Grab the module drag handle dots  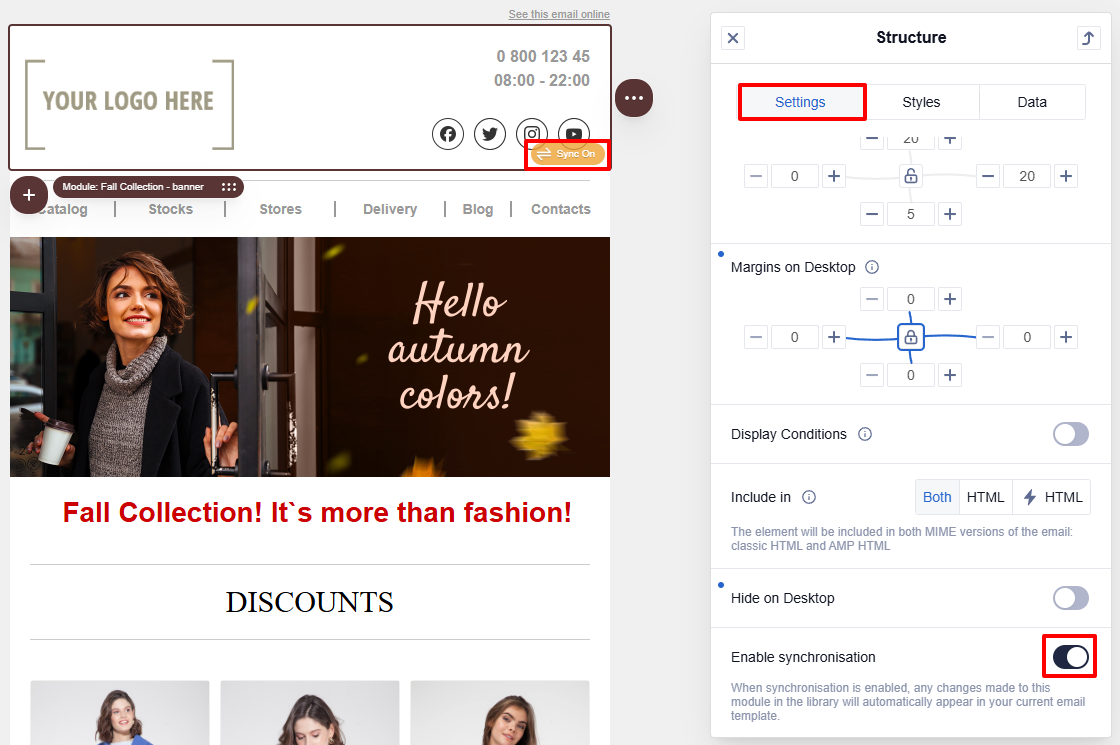pos(229,187)
